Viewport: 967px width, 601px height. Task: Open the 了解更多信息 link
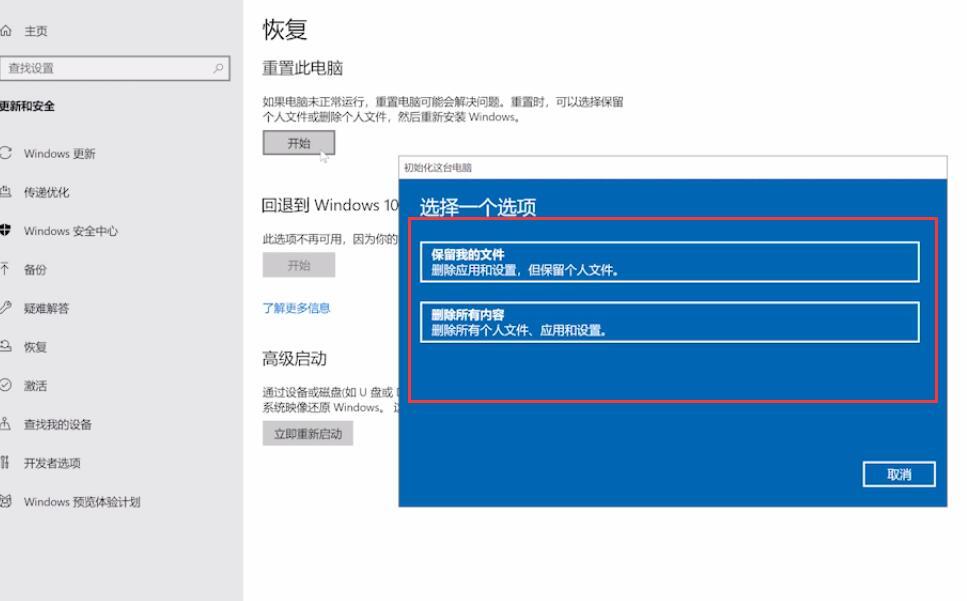[297, 308]
